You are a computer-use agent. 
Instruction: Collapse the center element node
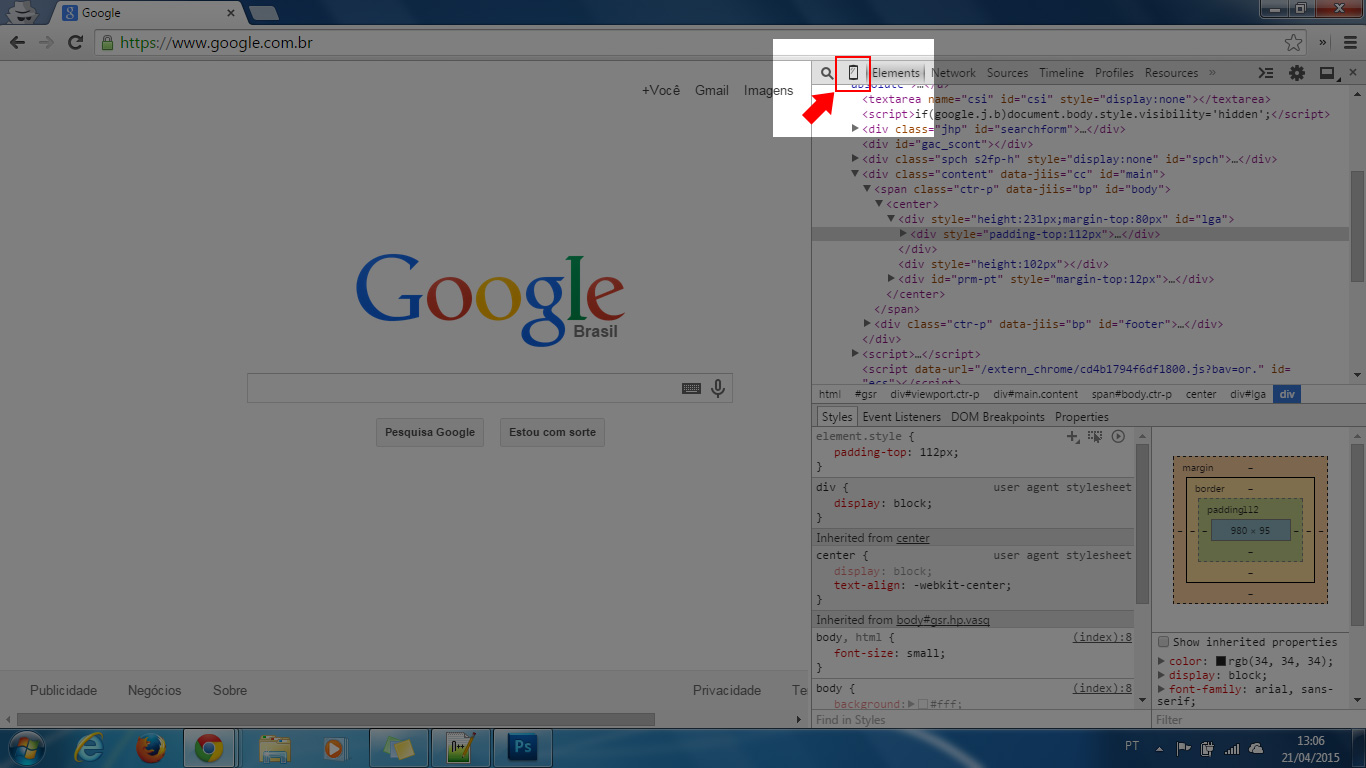(879, 204)
